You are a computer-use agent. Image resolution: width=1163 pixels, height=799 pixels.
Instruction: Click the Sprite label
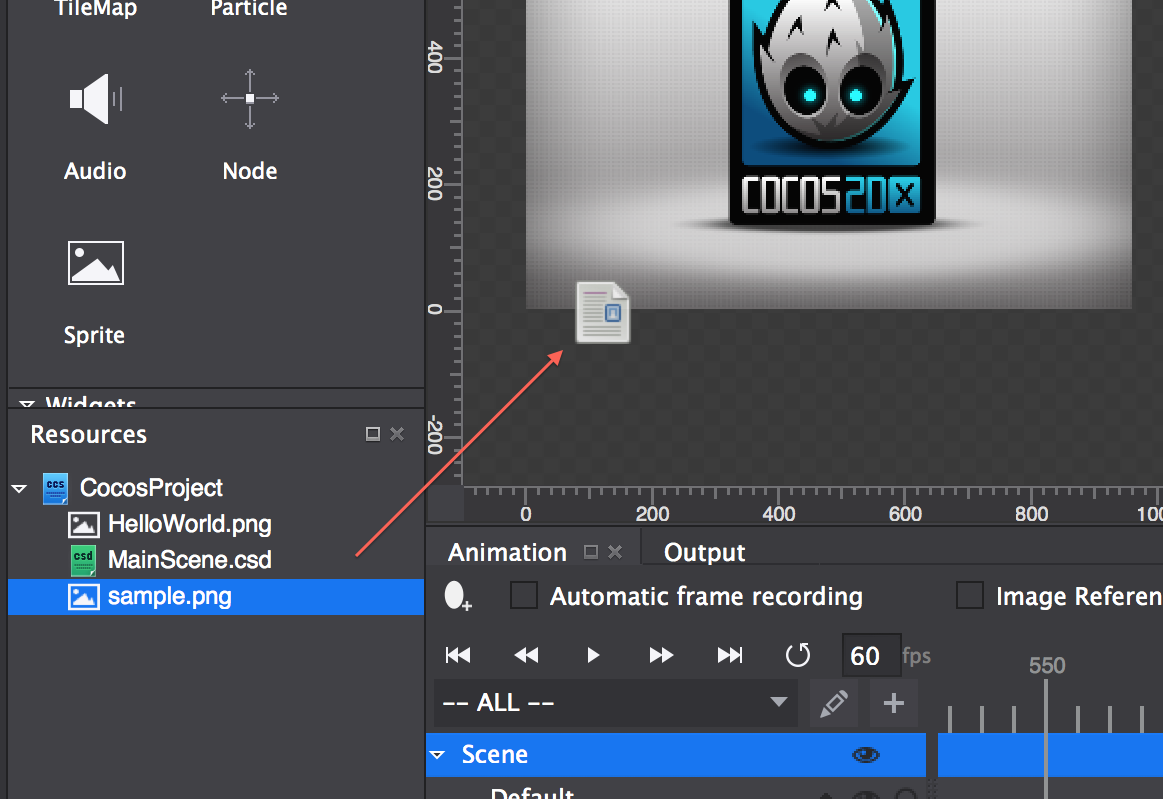coord(94,335)
